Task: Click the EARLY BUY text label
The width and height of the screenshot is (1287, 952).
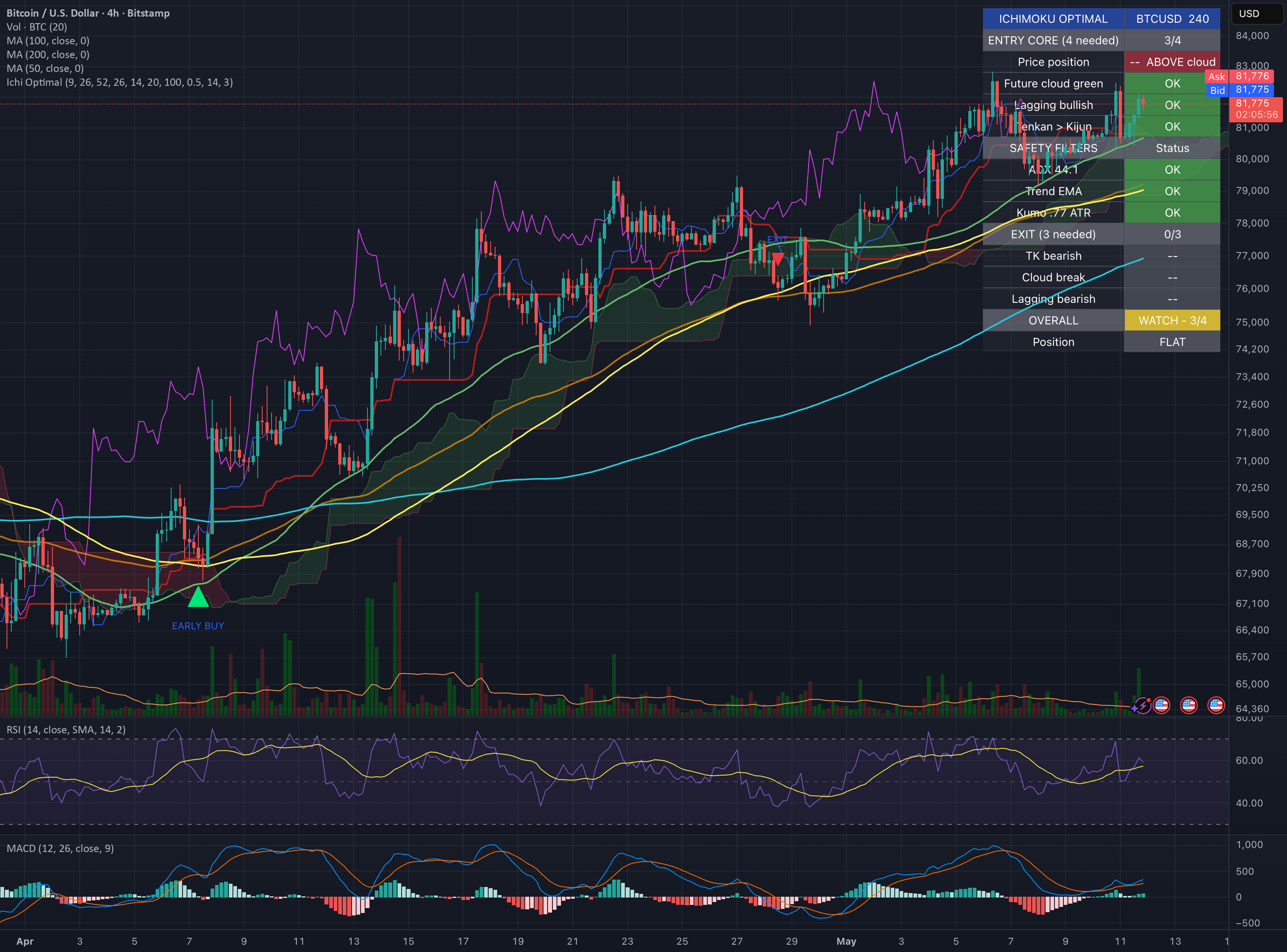Action: pos(198,626)
